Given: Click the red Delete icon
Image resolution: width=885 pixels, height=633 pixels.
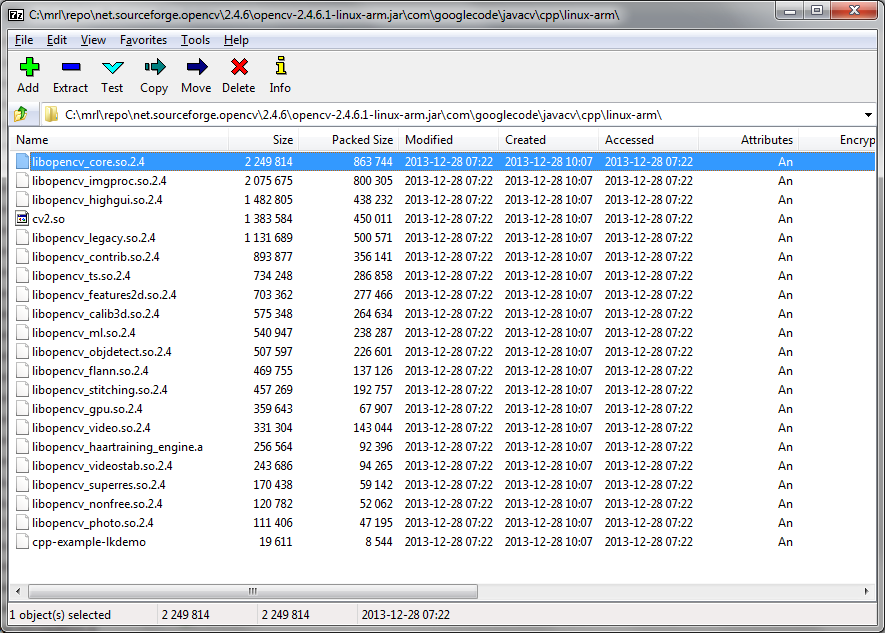Looking at the screenshot, I should point(238,68).
